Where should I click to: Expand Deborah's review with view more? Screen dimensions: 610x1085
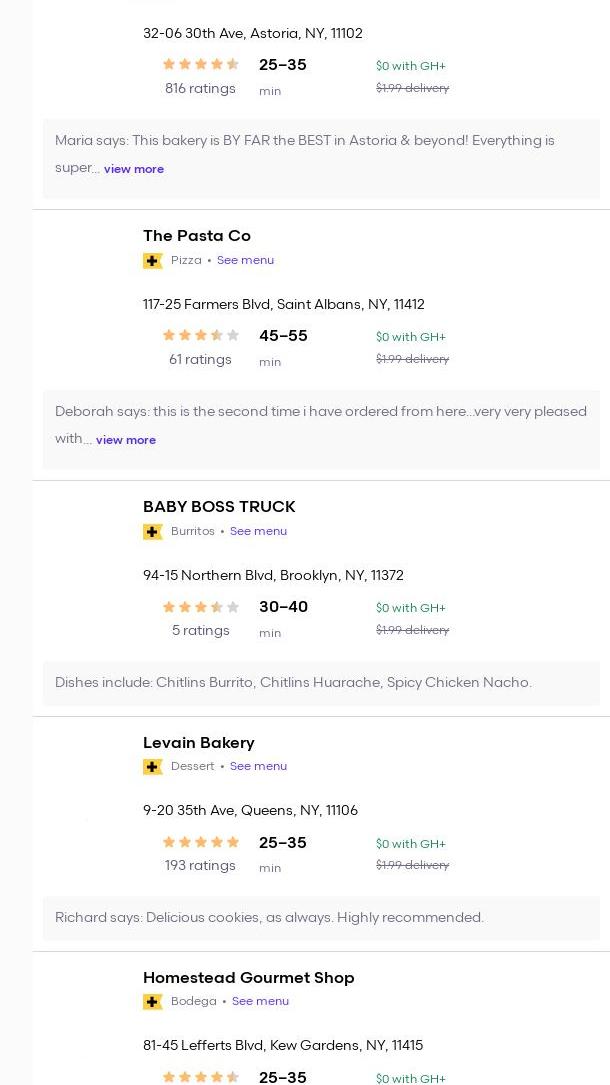pyautogui.click(x=126, y=440)
